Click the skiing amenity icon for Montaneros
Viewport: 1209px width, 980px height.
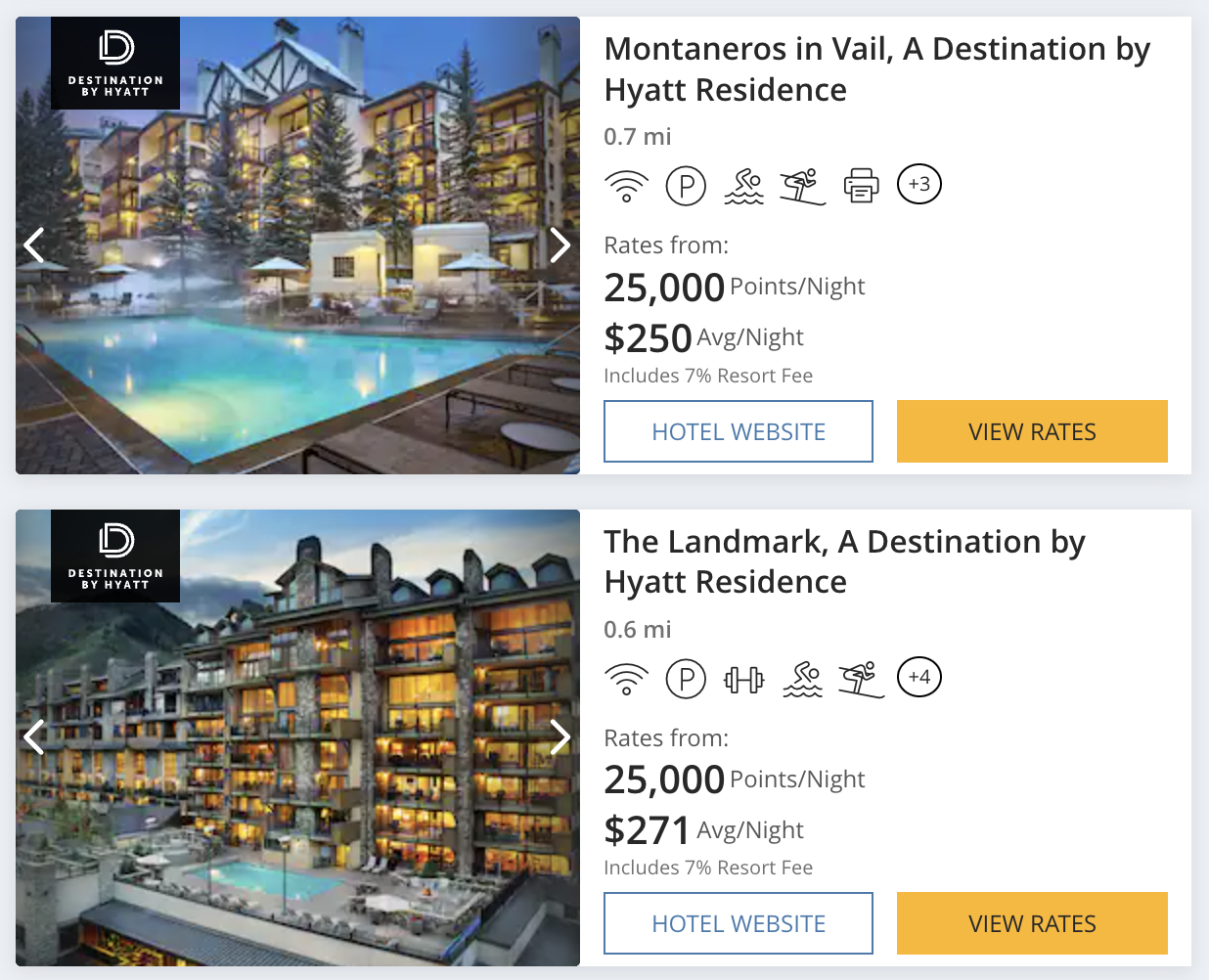pos(802,184)
